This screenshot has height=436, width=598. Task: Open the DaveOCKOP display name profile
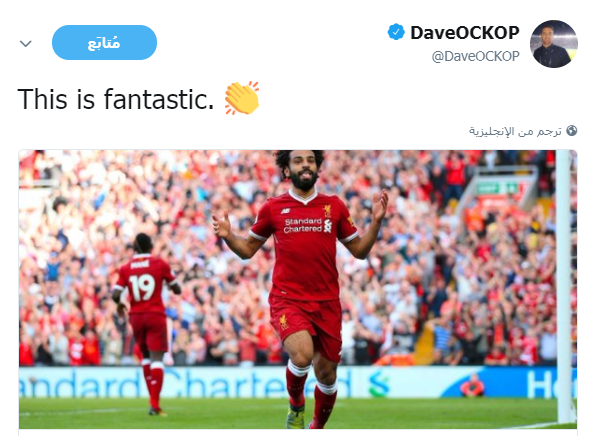[465, 33]
